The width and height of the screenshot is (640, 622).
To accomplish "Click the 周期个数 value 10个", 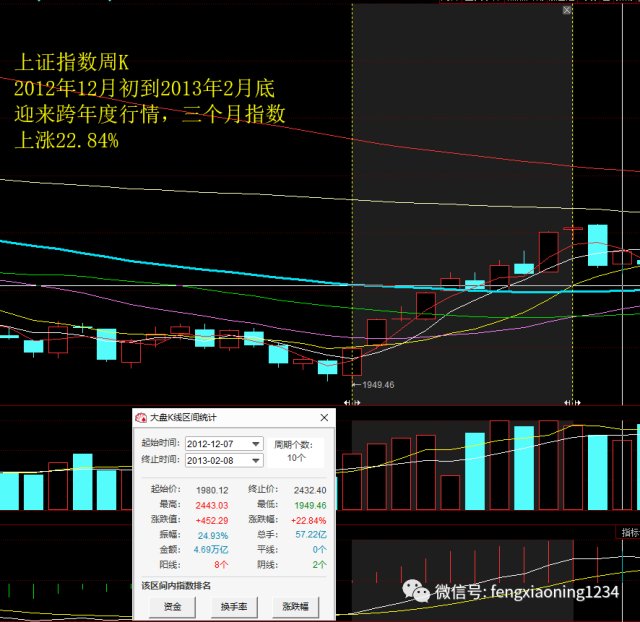I will coord(296,458).
